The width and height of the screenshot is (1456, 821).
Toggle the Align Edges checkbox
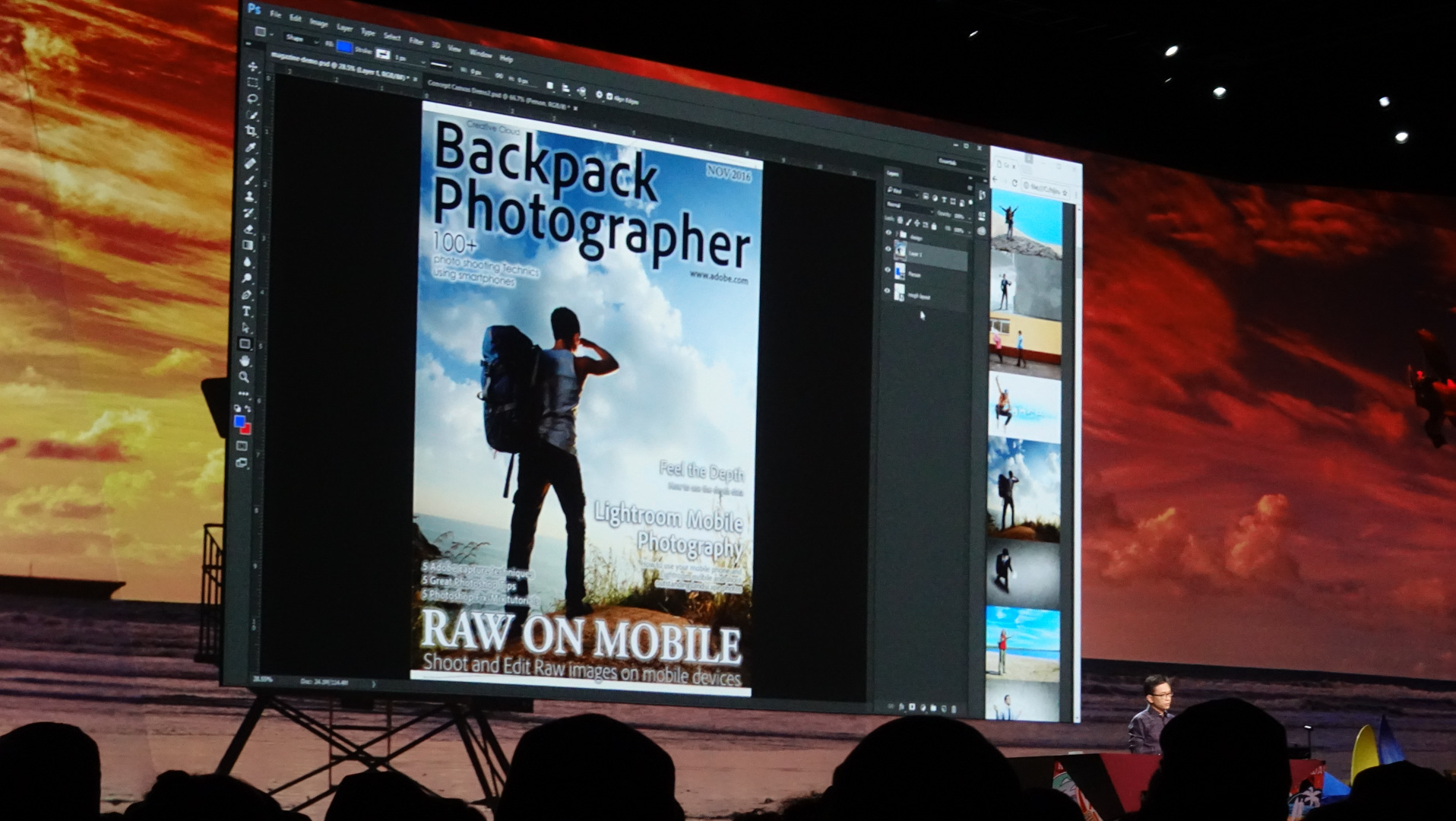coord(609,97)
